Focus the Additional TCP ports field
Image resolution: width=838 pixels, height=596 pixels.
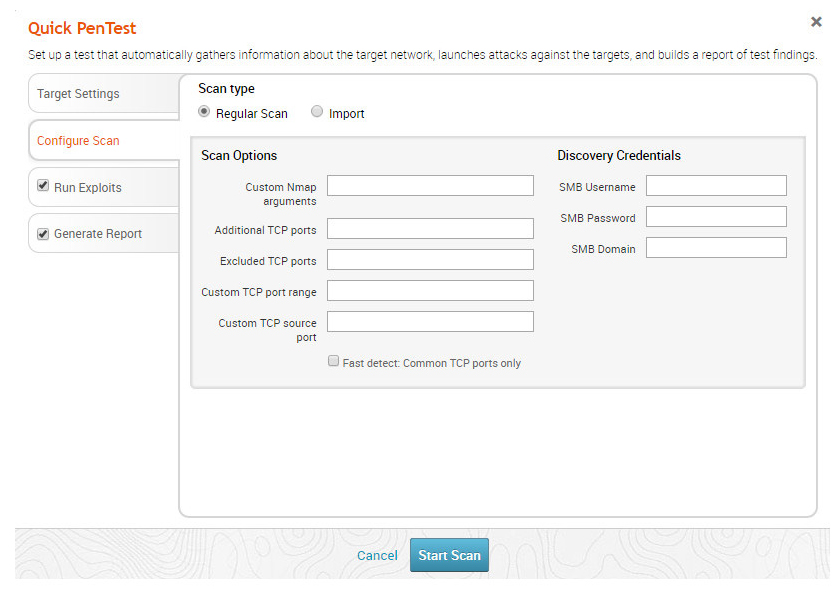(430, 229)
